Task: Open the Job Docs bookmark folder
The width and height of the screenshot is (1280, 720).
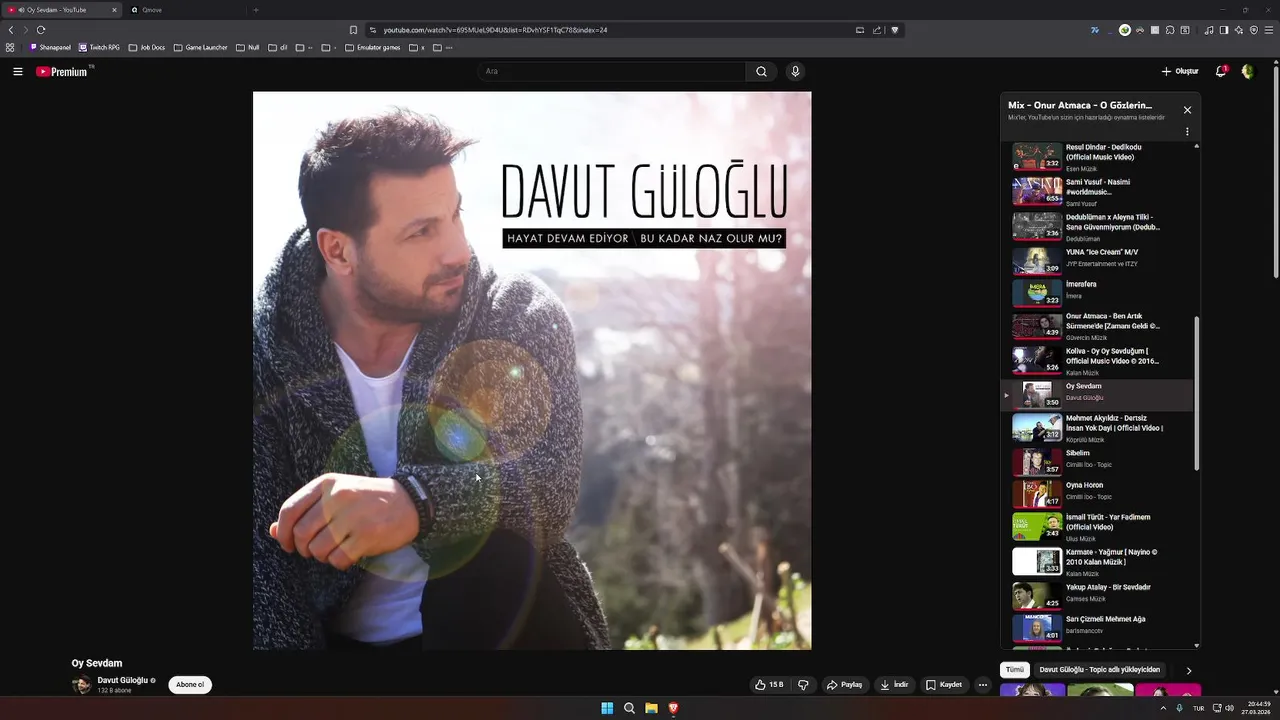Action: [x=146, y=47]
